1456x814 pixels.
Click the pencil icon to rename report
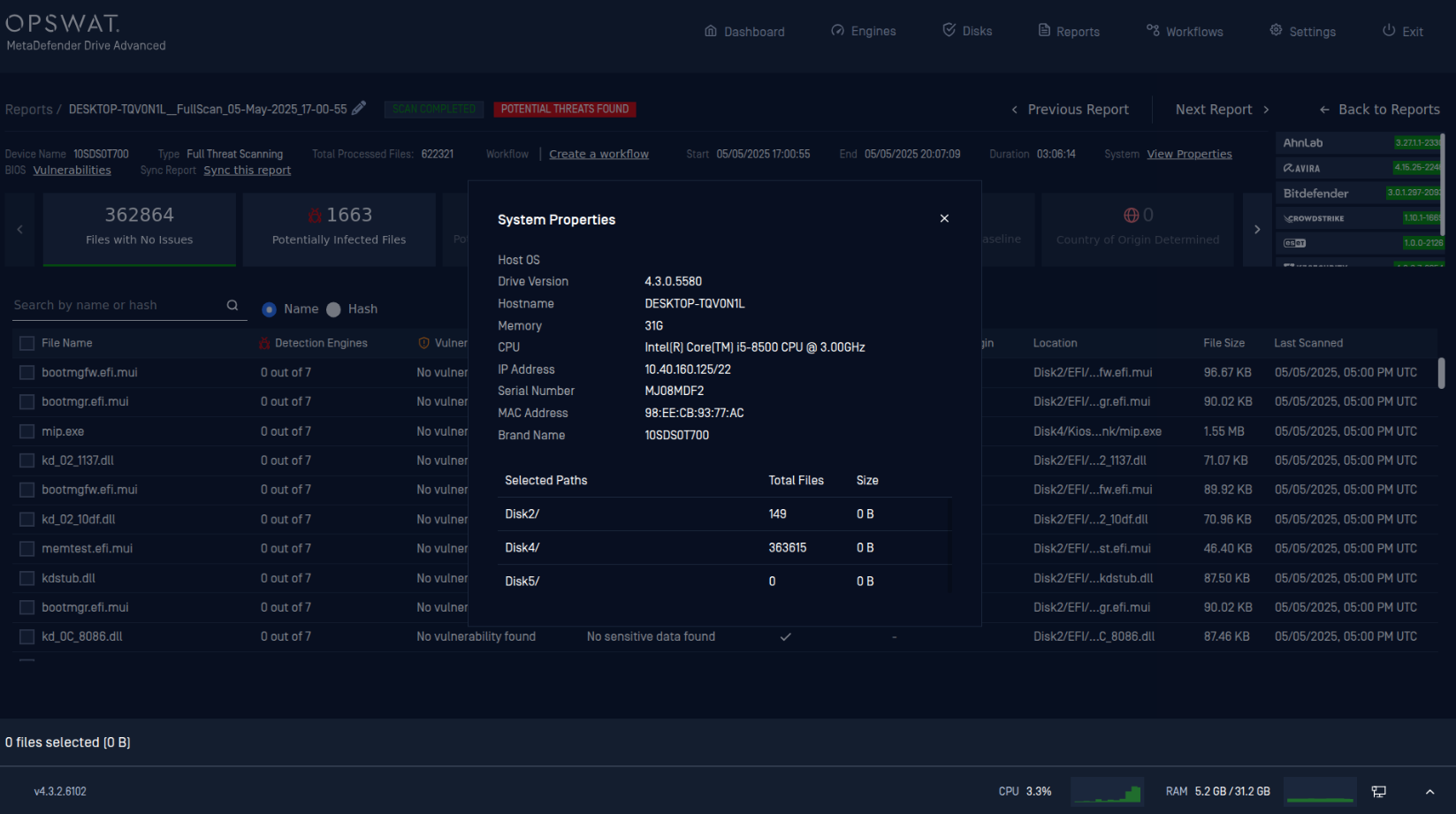pyautogui.click(x=359, y=108)
